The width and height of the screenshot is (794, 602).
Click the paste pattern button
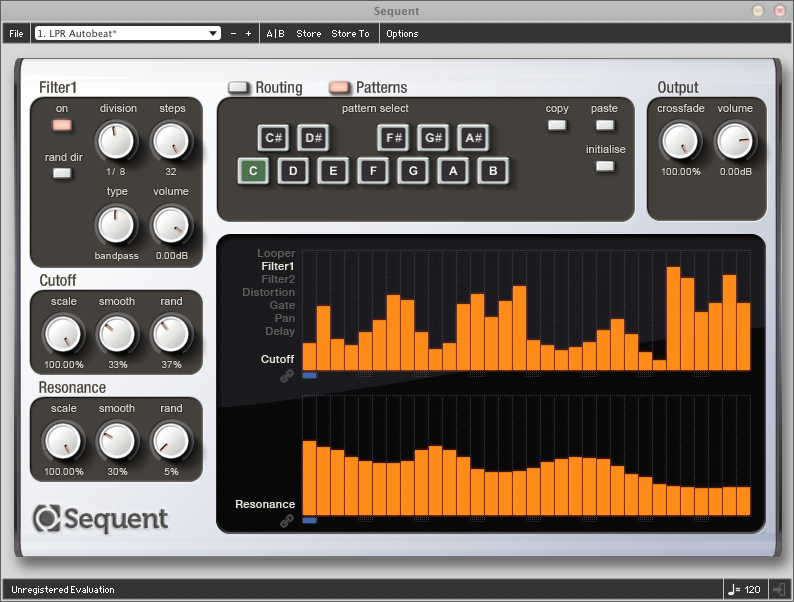tap(605, 125)
